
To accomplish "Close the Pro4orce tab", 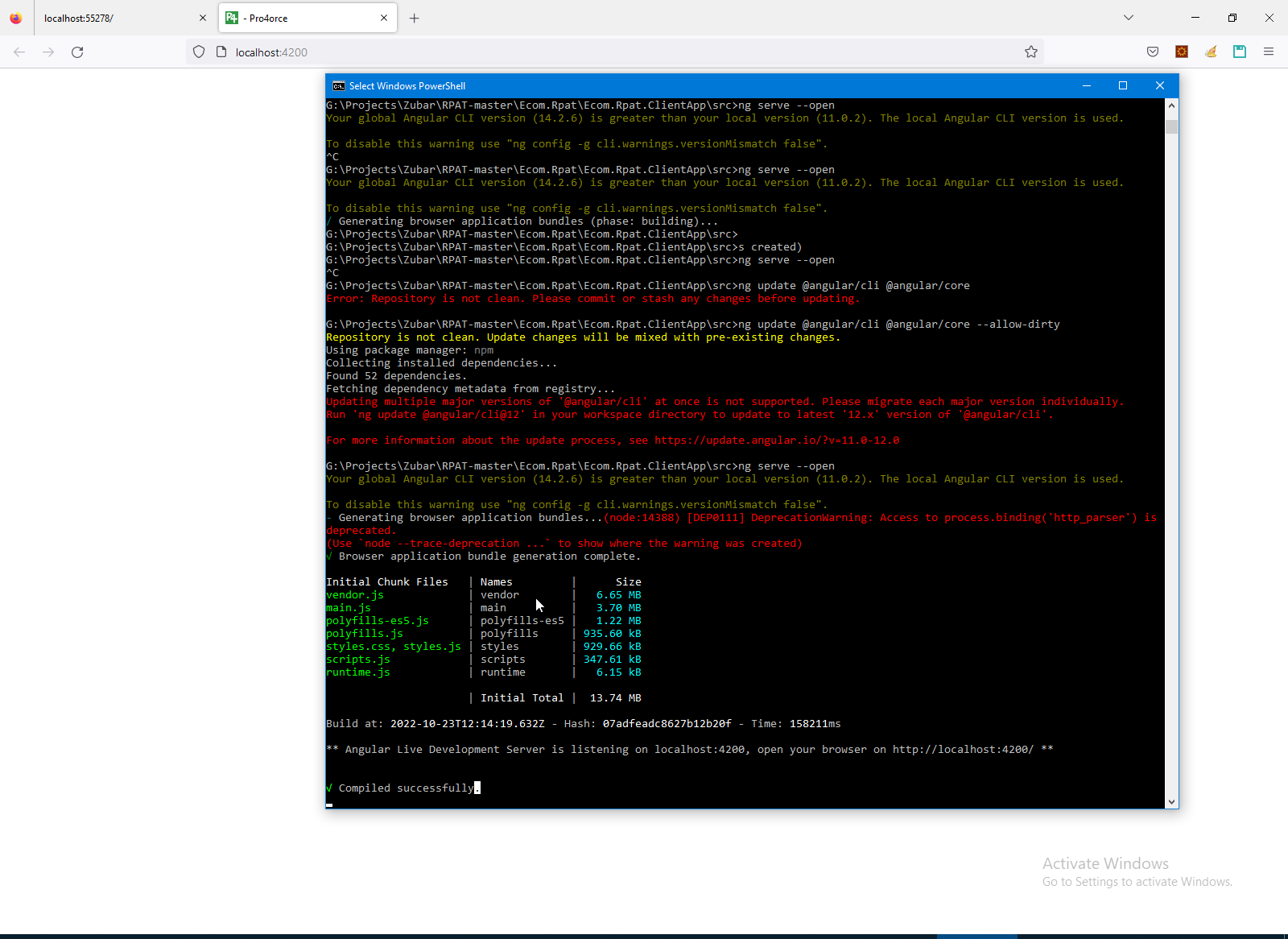I will point(384,18).
